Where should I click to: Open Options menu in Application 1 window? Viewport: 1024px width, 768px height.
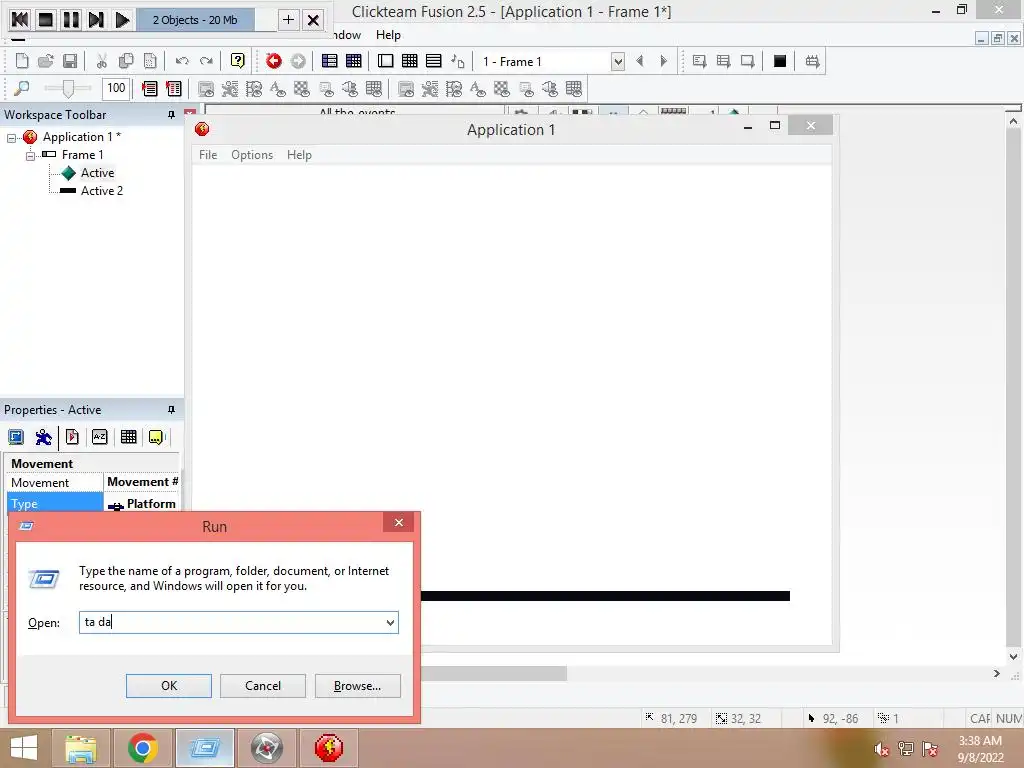tap(251, 155)
